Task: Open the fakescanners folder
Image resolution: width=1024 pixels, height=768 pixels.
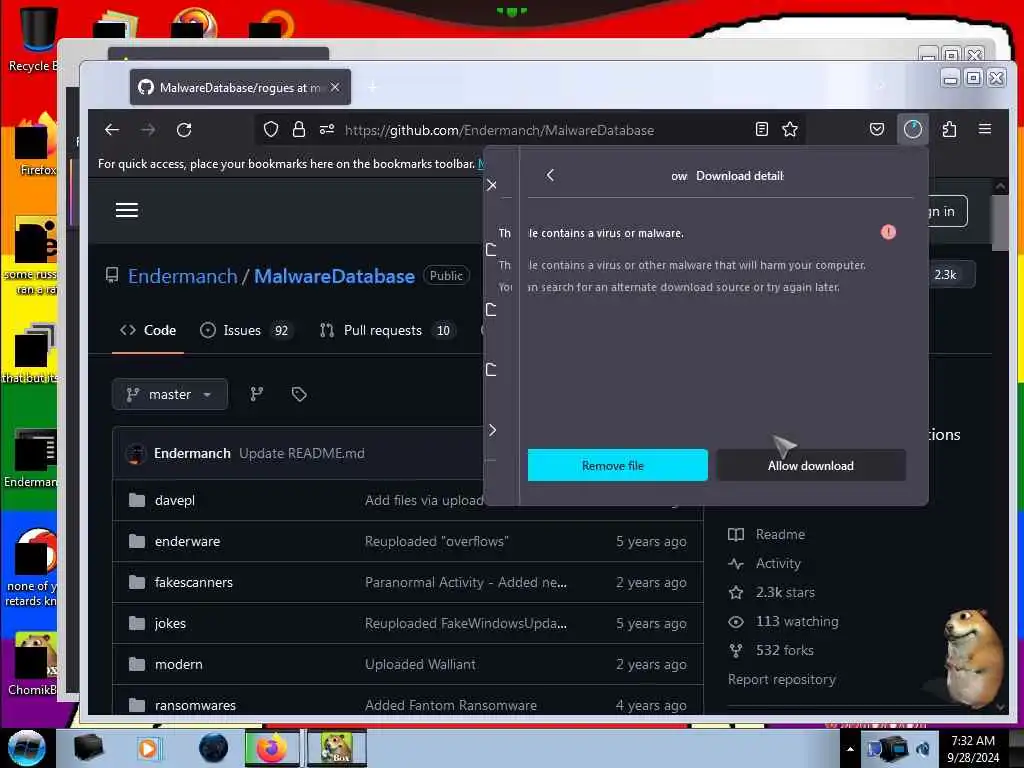Action: 193,583
